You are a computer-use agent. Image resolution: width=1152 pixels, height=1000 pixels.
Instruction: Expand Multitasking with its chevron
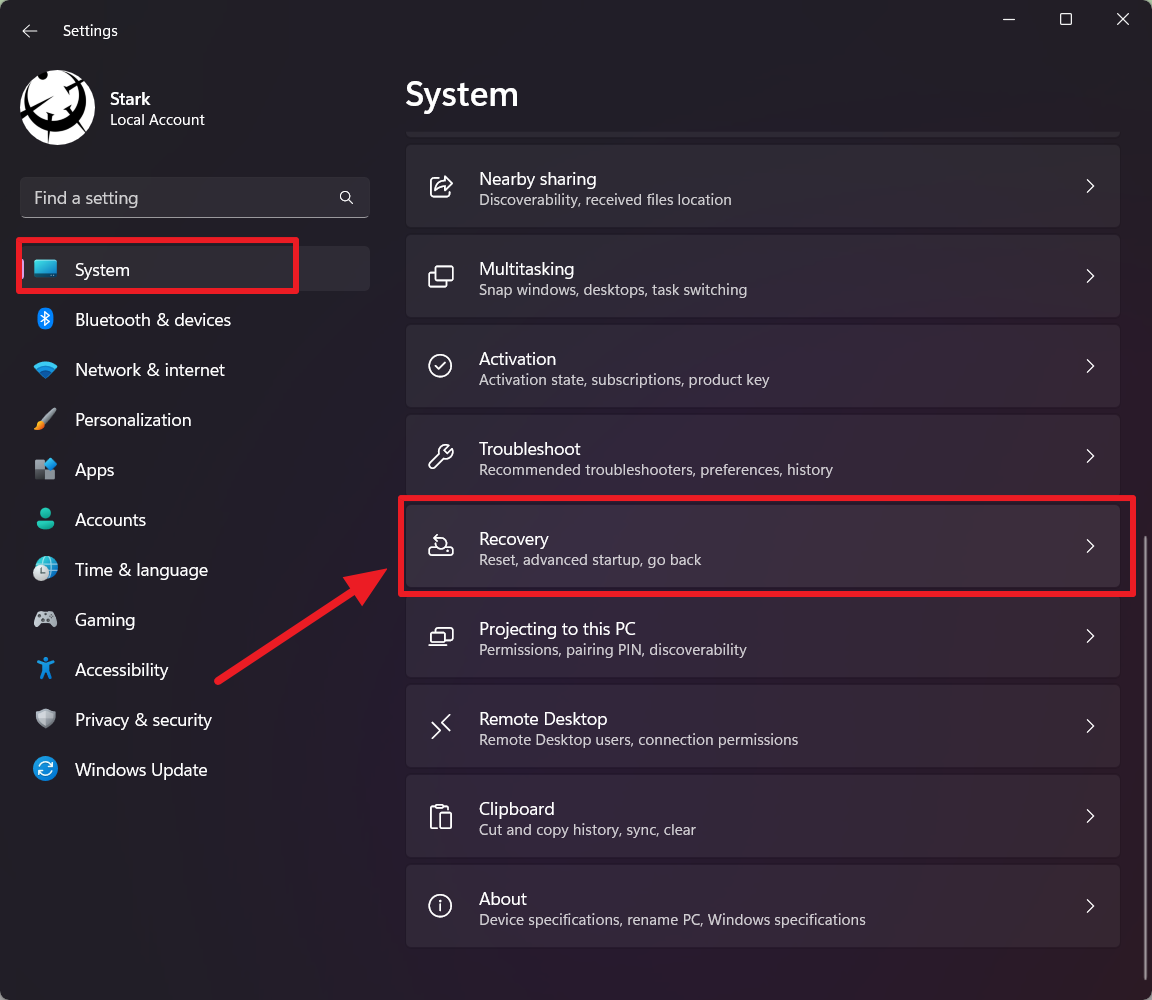pyautogui.click(x=1090, y=276)
